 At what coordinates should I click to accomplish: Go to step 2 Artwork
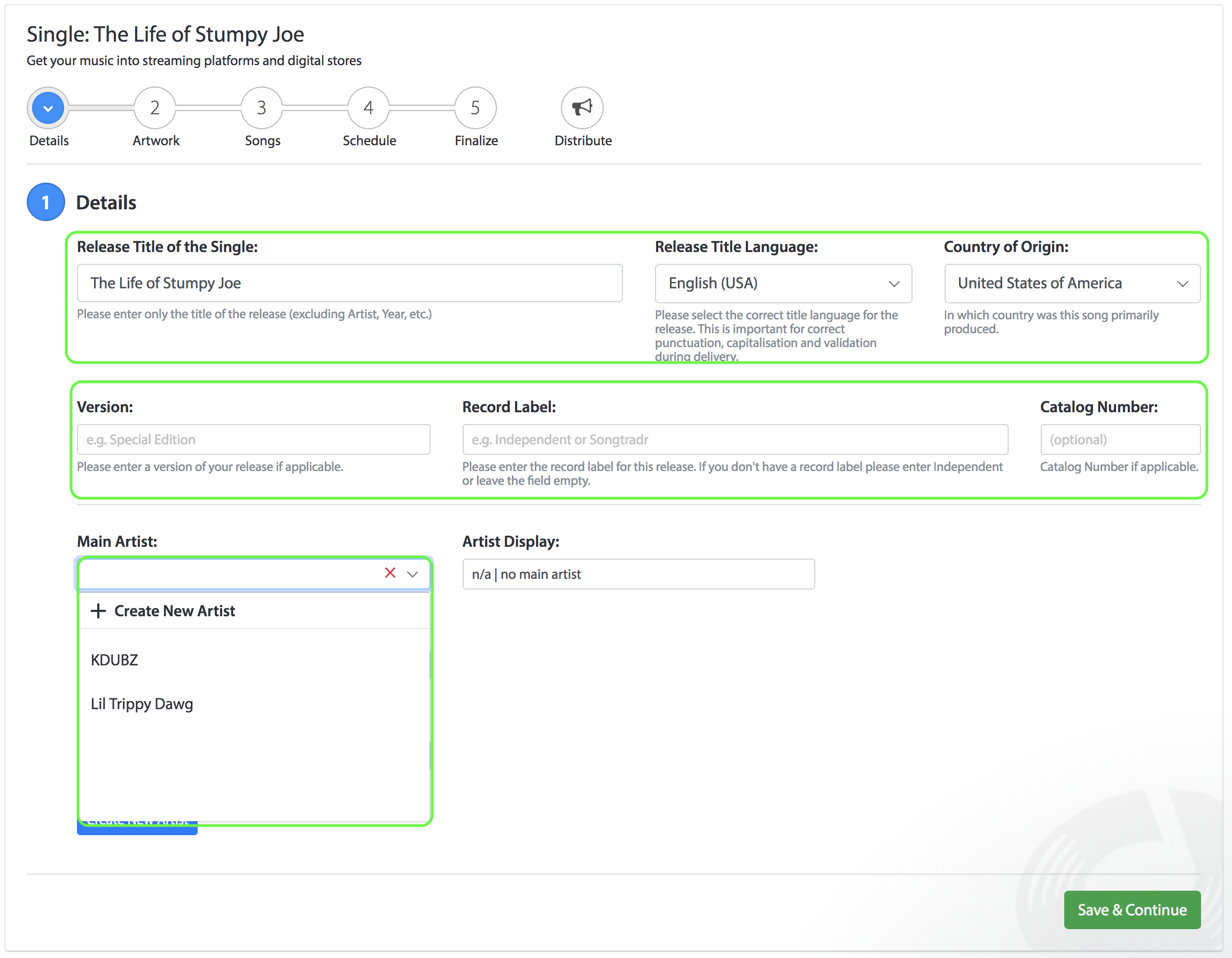(154, 108)
